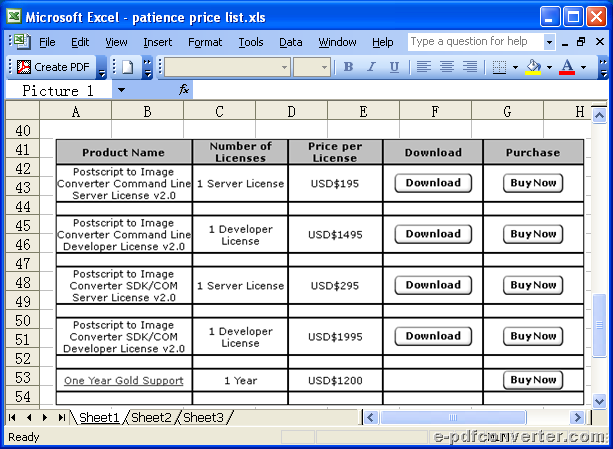Expand the Name Box dropdown arrow
613x449 pixels.
coord(122,90)
